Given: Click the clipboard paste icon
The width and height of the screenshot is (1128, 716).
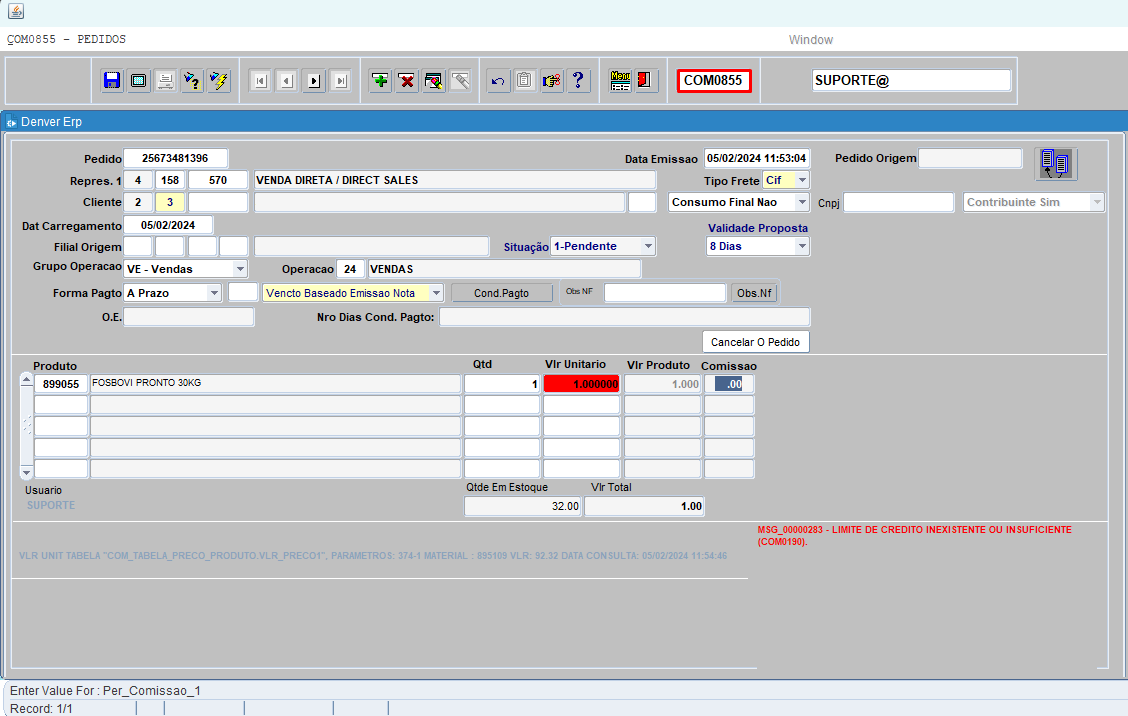Looking at the screenshot, I should 524,81.
